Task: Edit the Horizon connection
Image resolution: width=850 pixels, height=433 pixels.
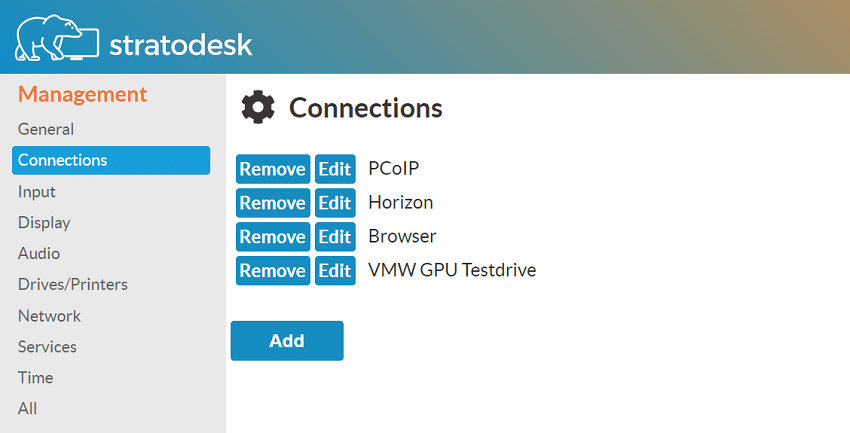Action: coord(335,203)
